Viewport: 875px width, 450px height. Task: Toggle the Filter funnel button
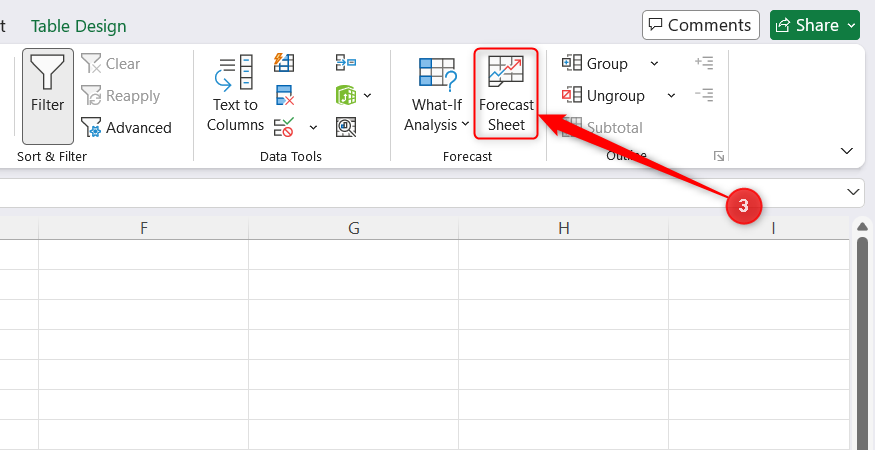47,96
